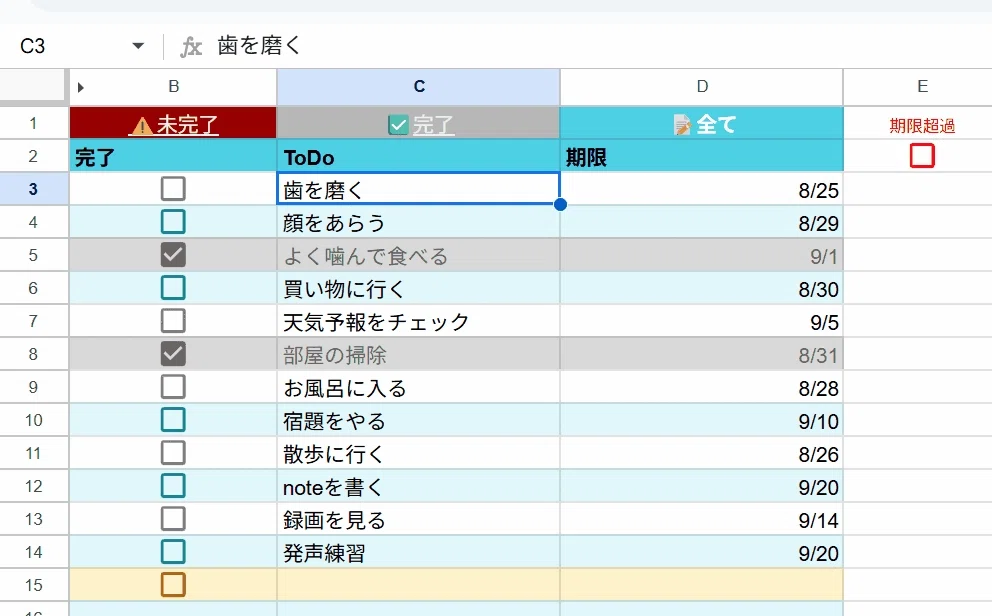This screenshot has width=992, height=616.
Task: Select the date cell 8/26
Action: pos(702,453)
